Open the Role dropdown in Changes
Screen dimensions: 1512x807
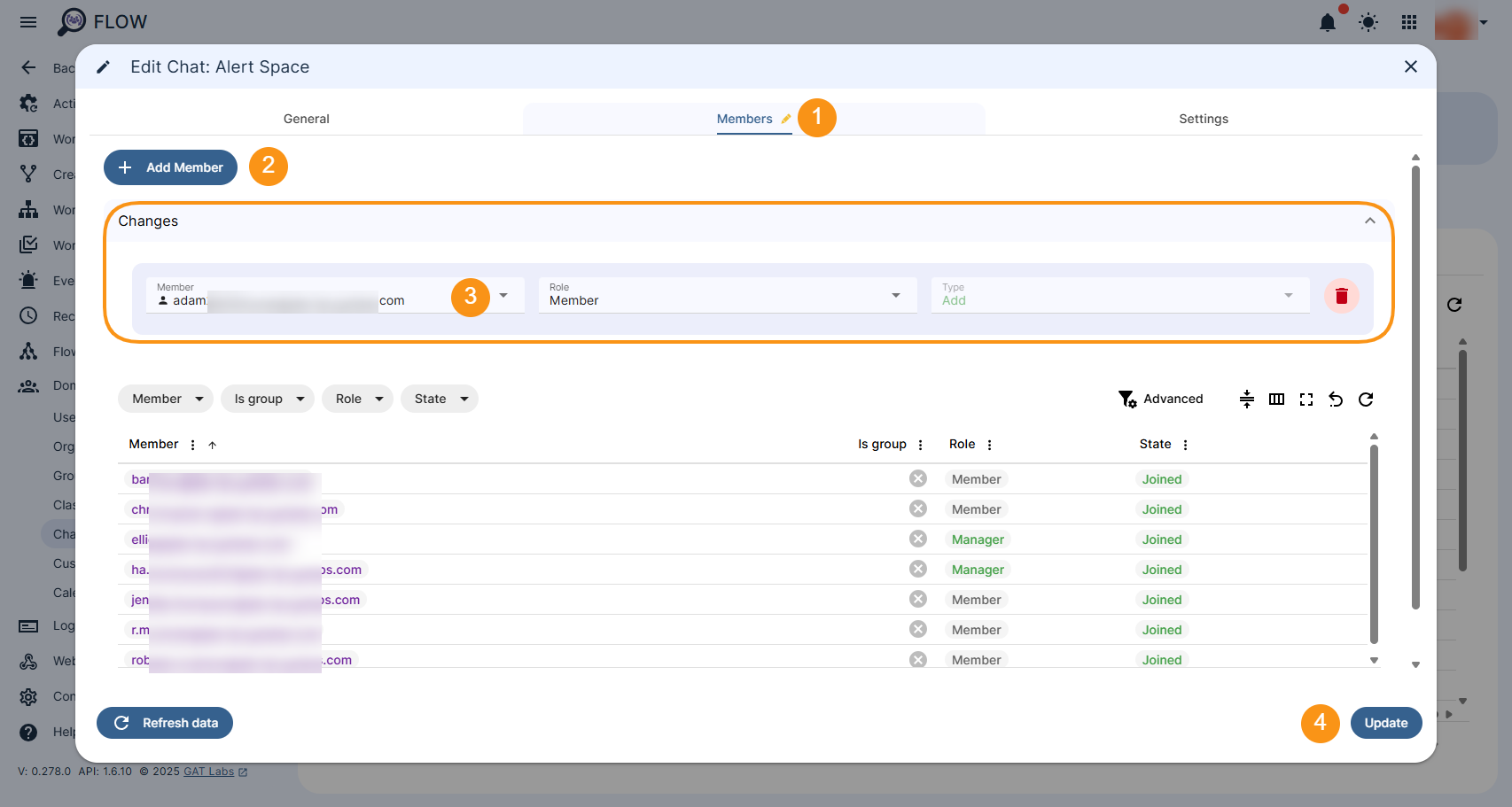(727, 295)
